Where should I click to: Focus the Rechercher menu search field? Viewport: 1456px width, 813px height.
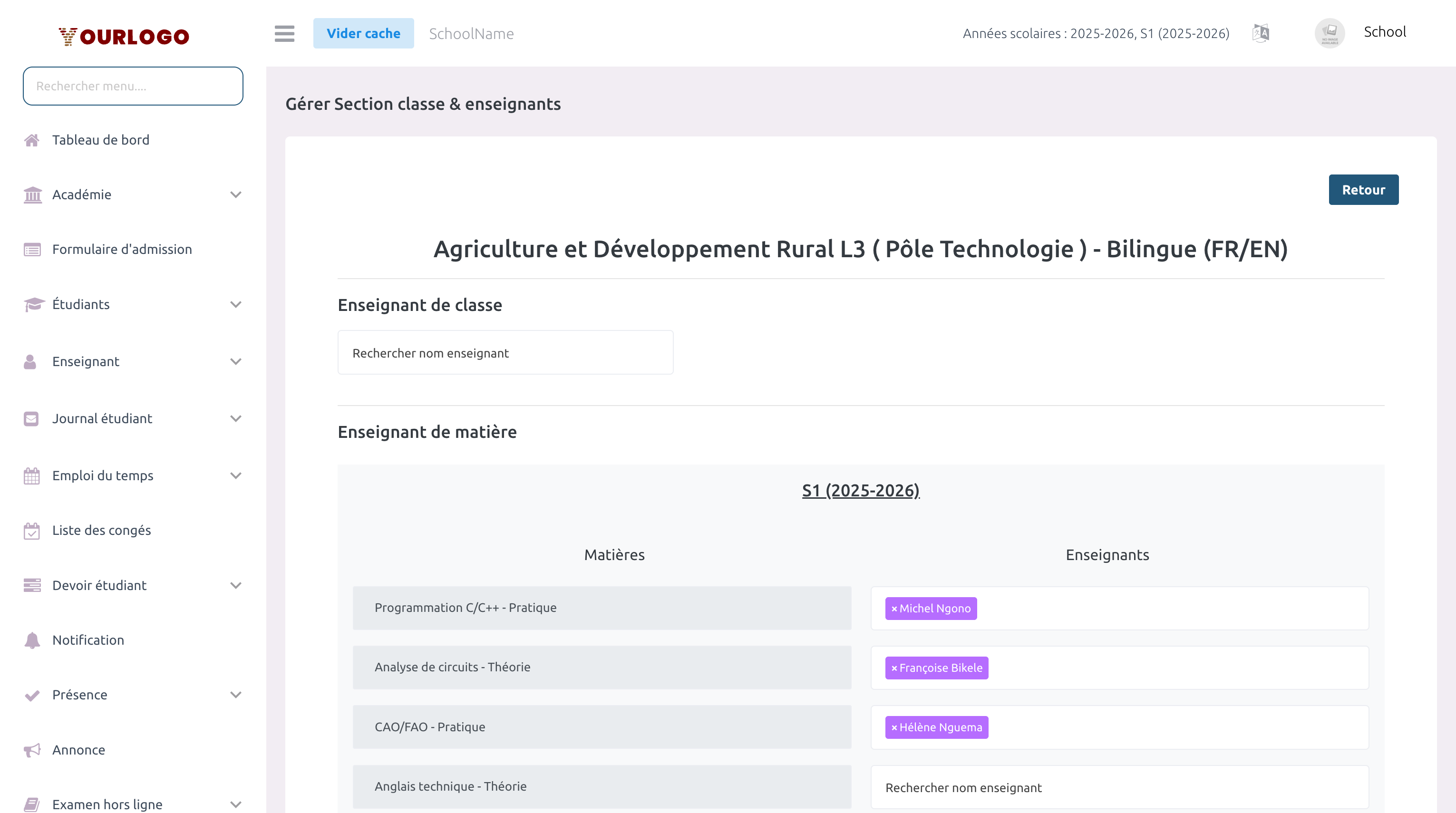133,86
